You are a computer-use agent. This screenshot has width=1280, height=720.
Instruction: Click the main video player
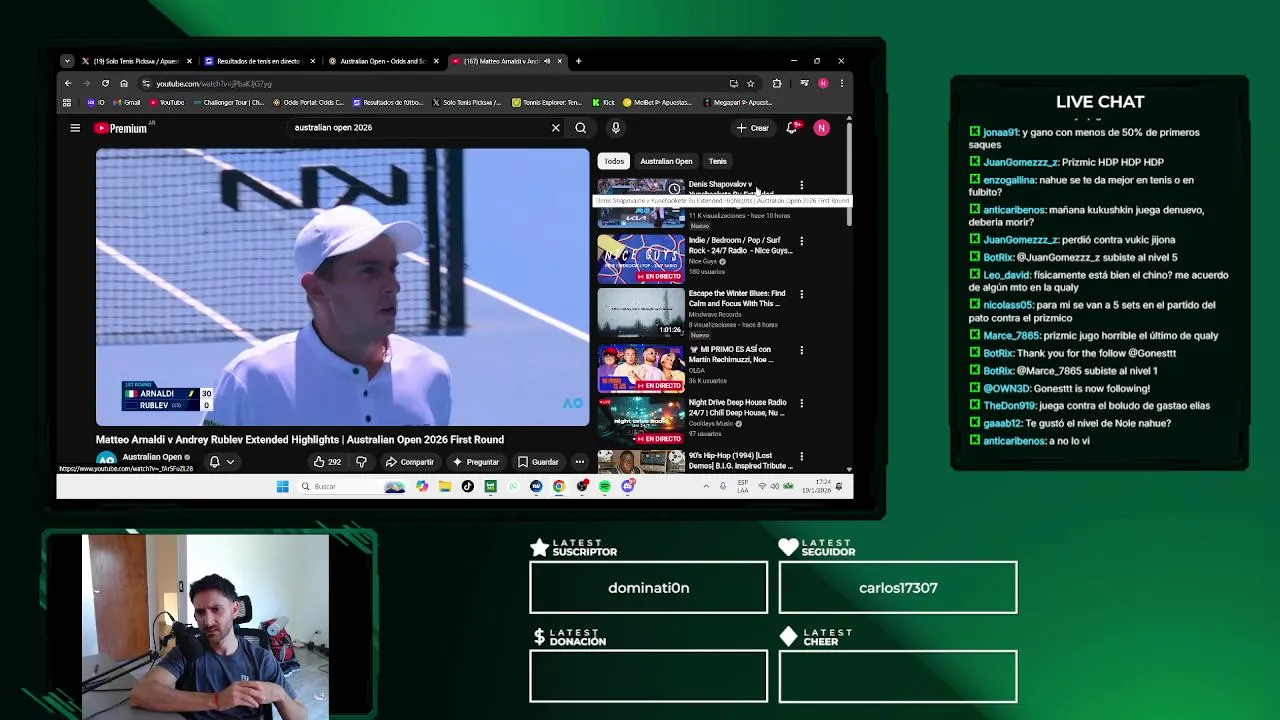pyautogui.click(x=342, y=287)
